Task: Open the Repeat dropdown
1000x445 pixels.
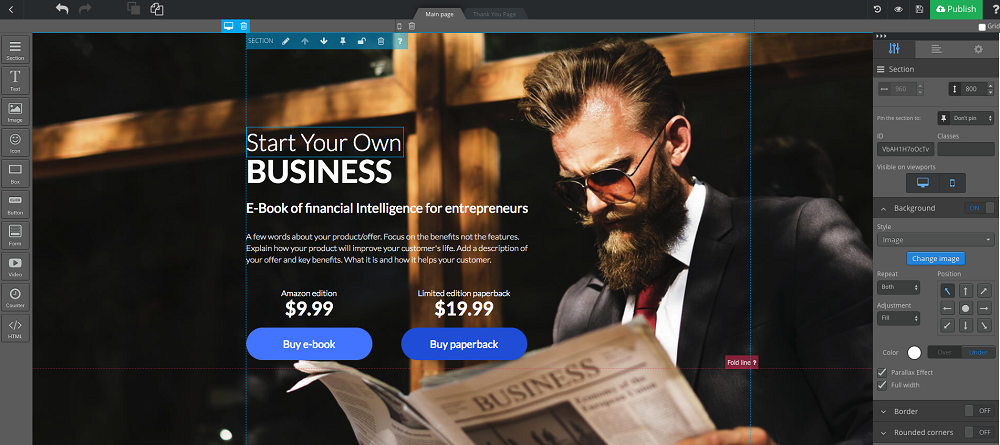Action: pyautogui.click(x=898, y=288)
